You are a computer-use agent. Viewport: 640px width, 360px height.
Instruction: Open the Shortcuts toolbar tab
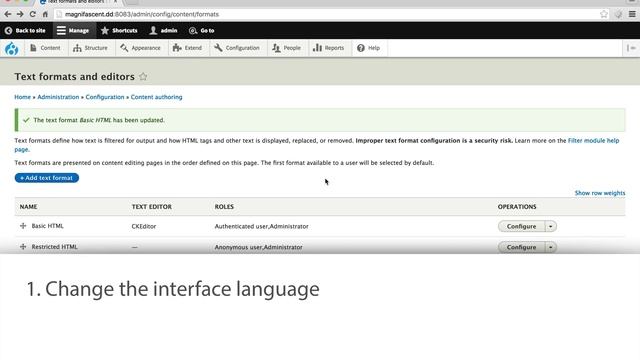coord(119,31)
